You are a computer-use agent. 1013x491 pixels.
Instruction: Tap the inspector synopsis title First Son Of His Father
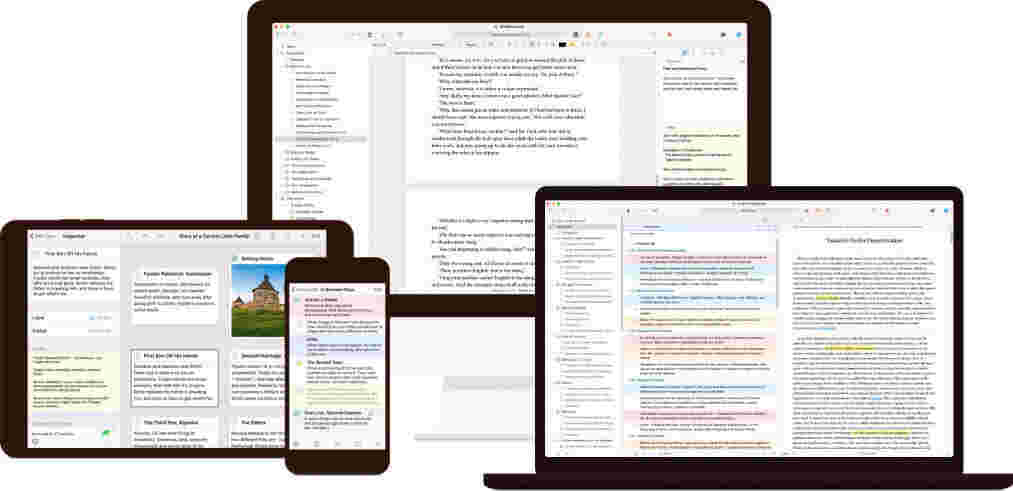[x=71, y=255]
